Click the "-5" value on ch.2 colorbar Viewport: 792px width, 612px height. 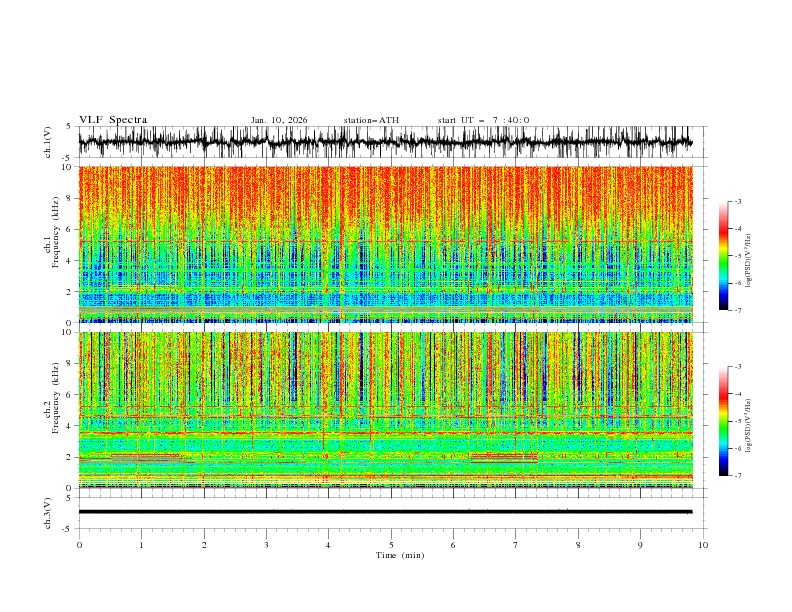[x=737, y=421]
